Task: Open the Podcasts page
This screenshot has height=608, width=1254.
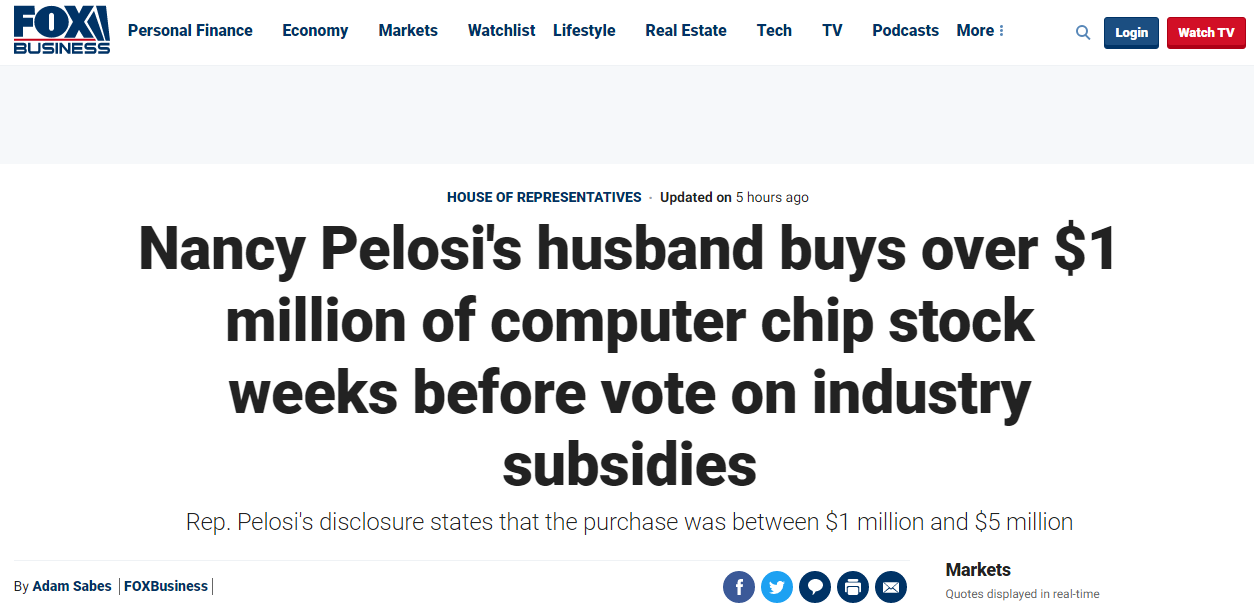Action: pos(905,31)
